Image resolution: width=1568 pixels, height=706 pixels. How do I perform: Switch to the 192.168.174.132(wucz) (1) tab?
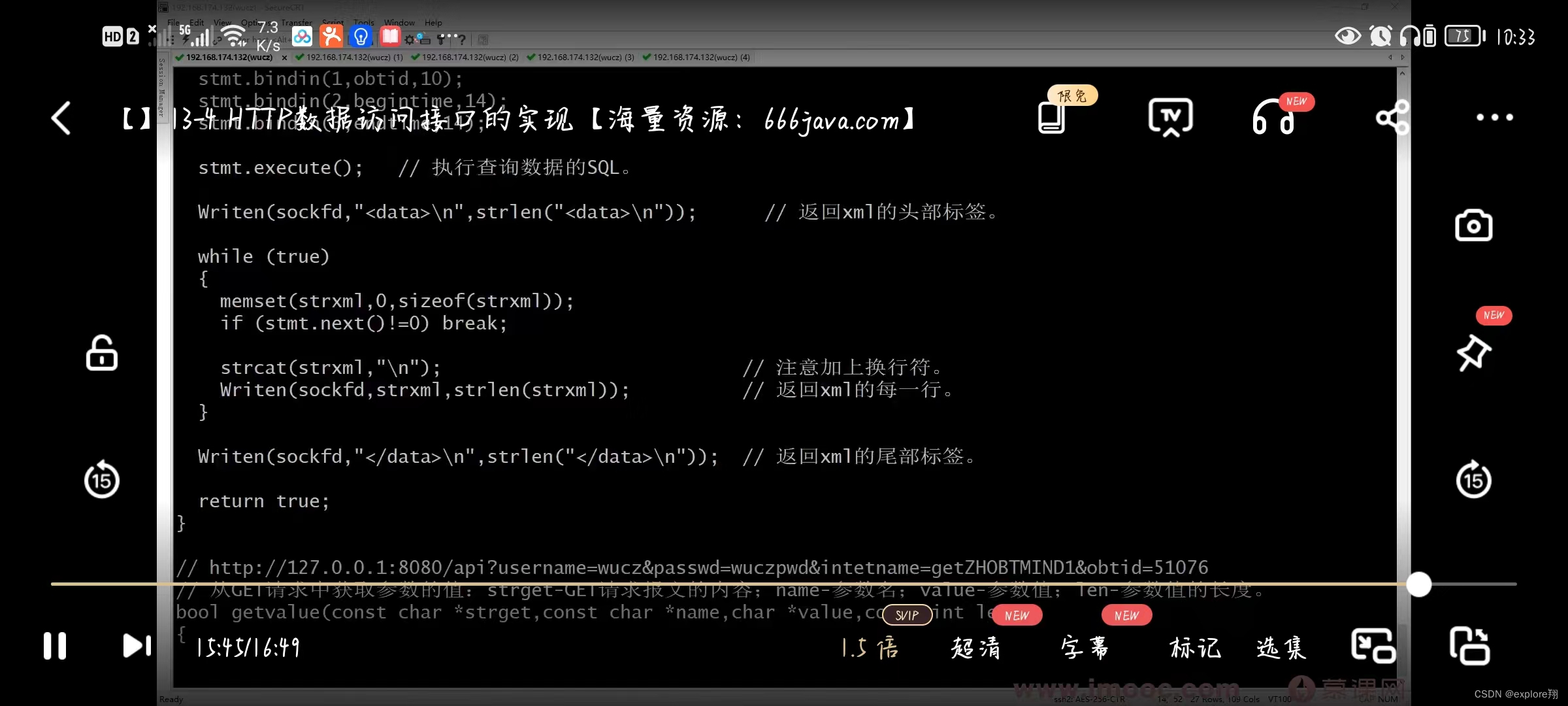(350, 58)
